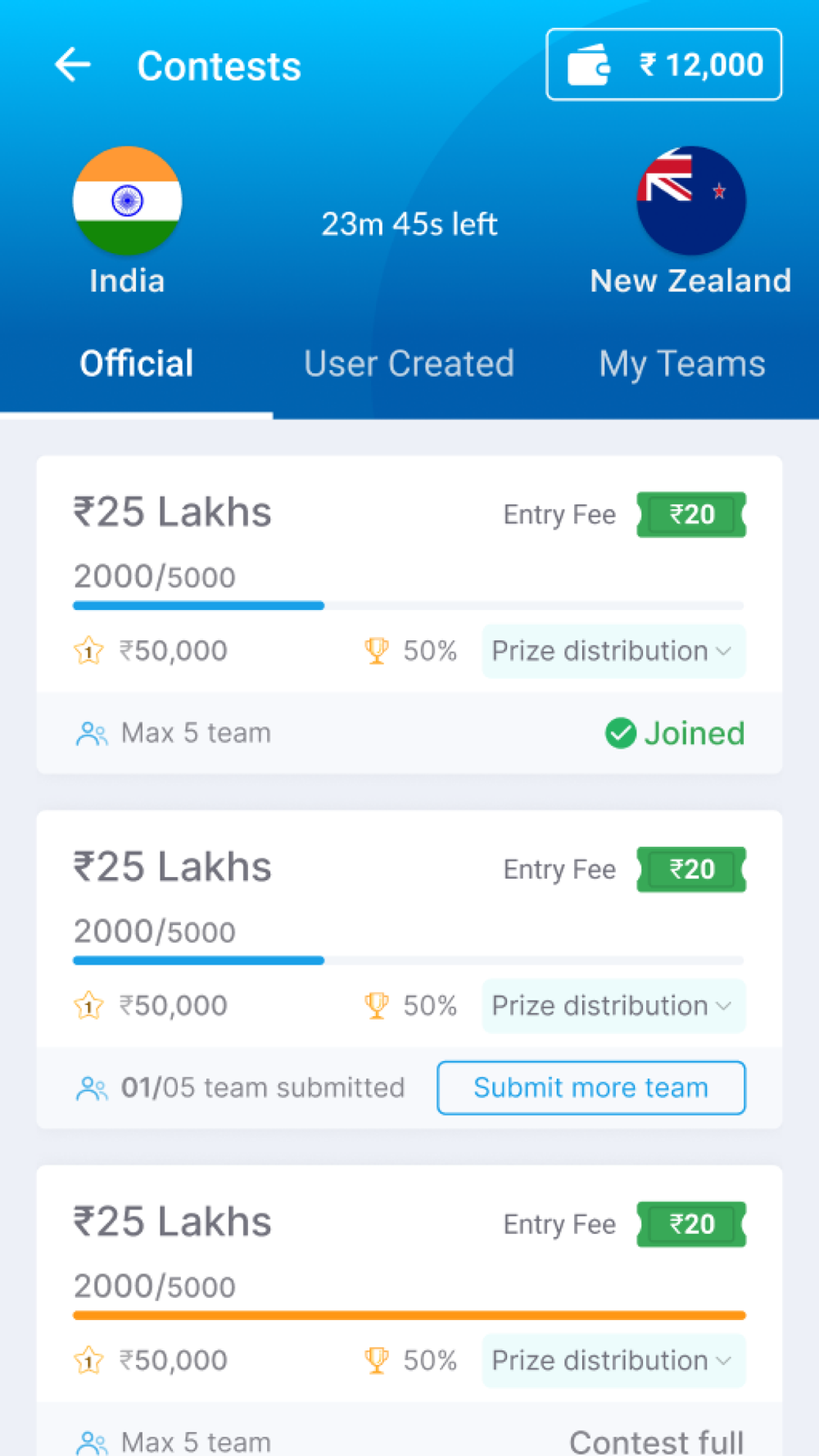Tap the India flag icon

pyautogui.click(x=127, y=200)
